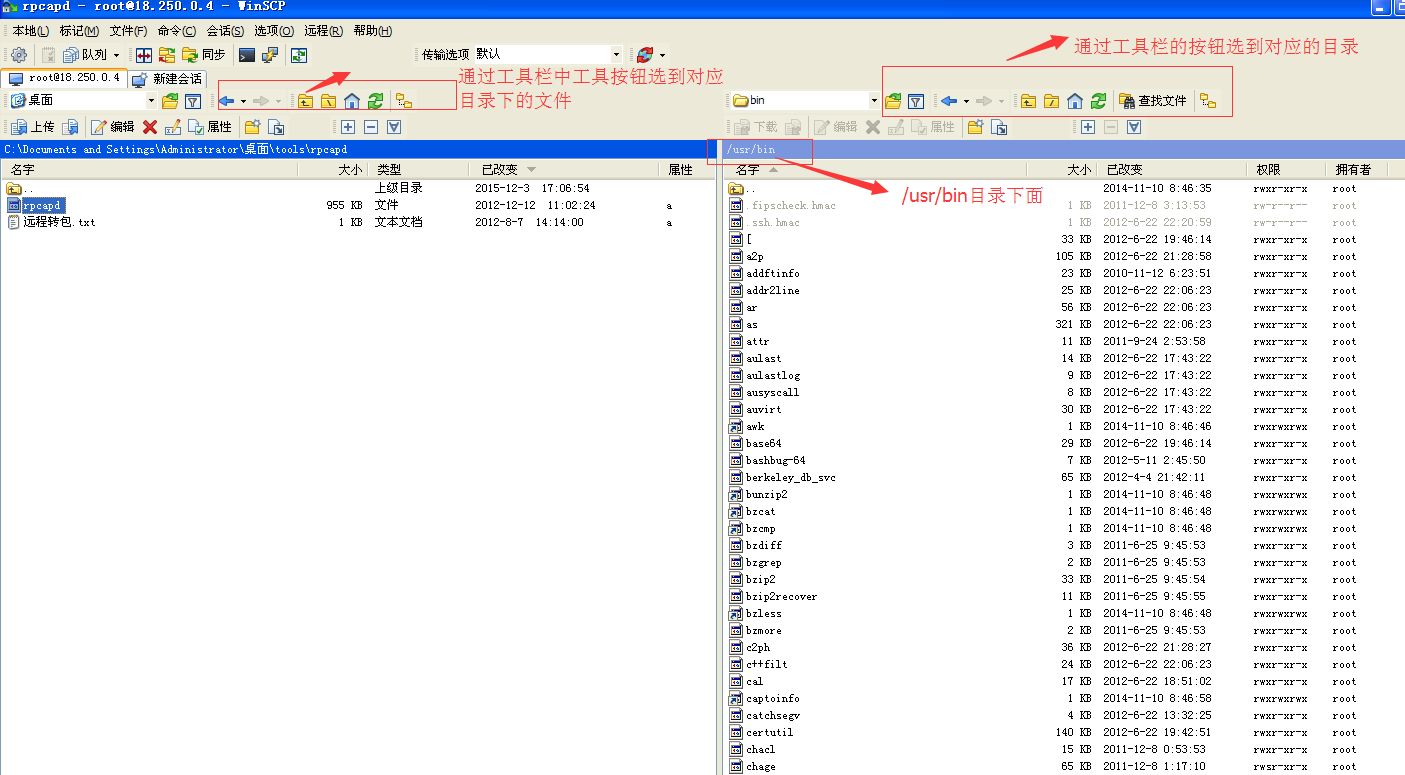
Task: Open the local drive dropdown showing 桌面
Action: pyautogui.click(x=82, y=100)
